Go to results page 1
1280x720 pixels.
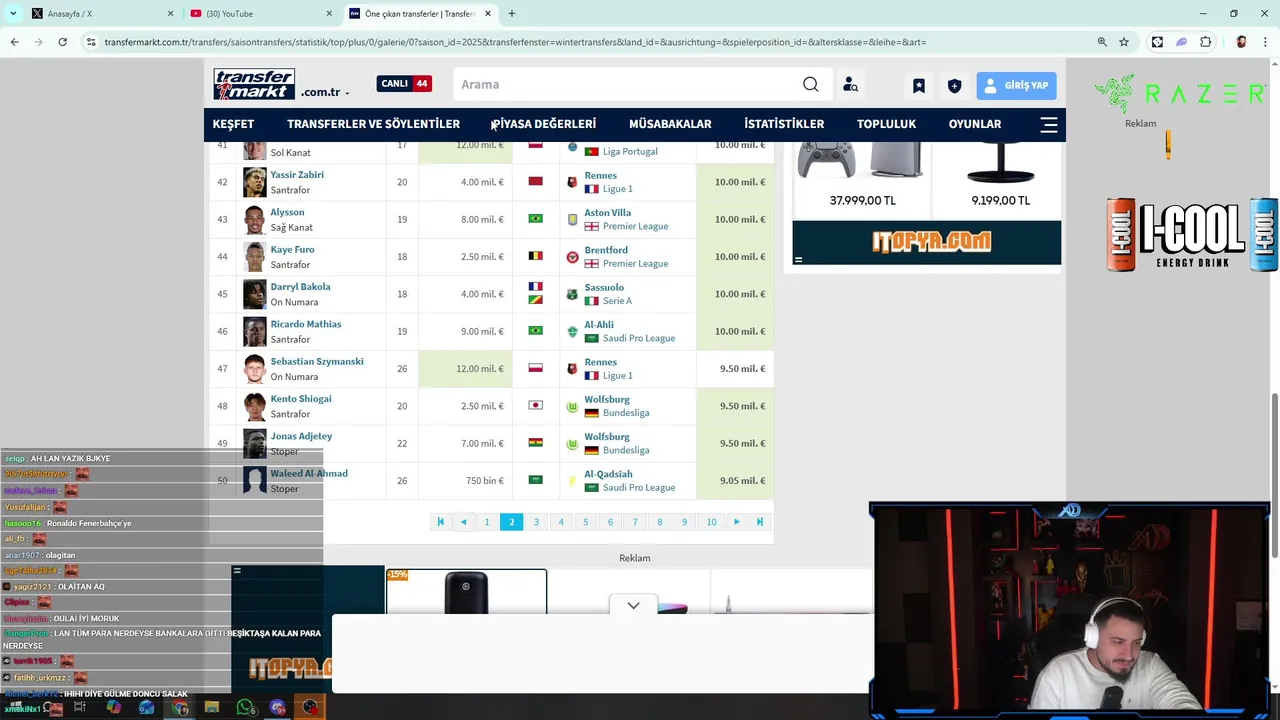487,522
